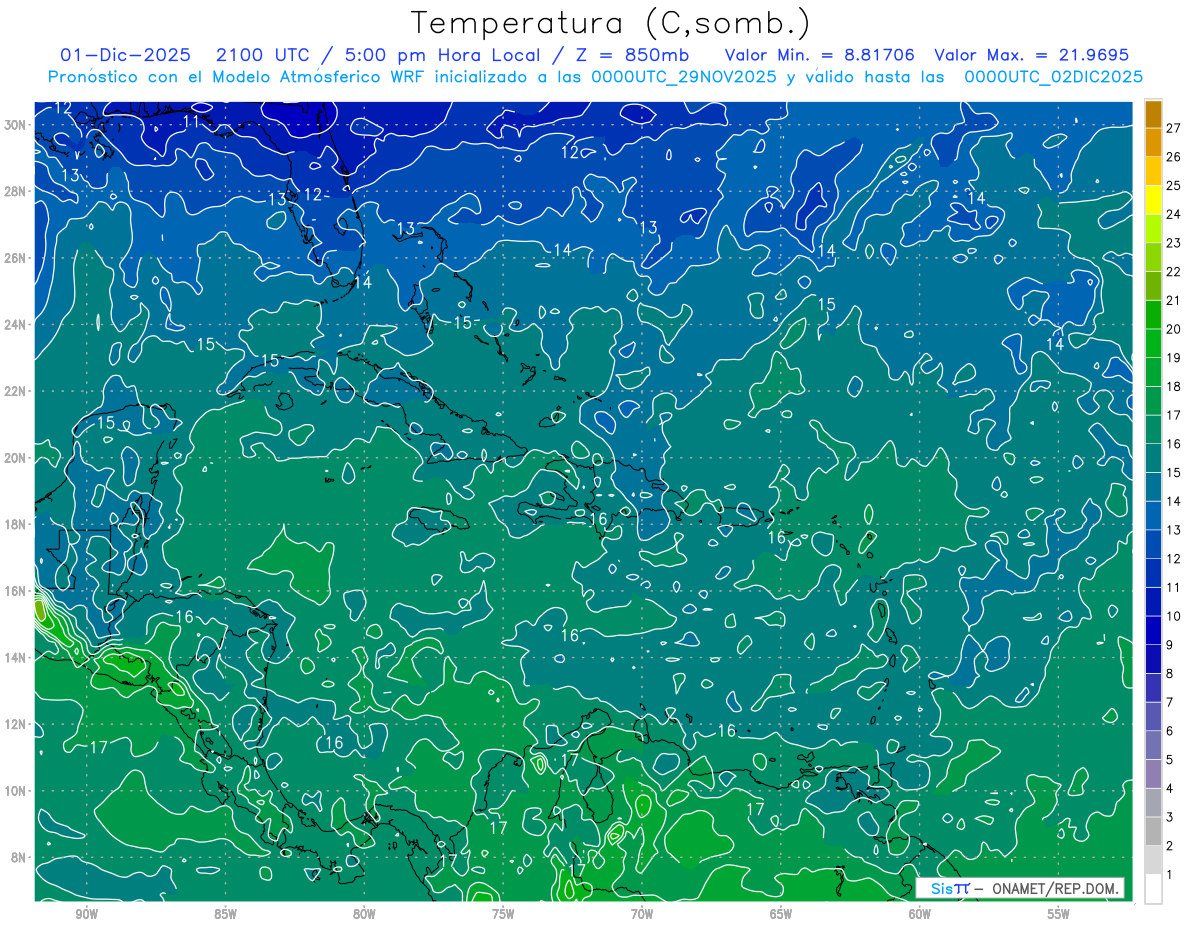Click the '28N' latitude axis label
1200x927 pixels.
[16, 191]
